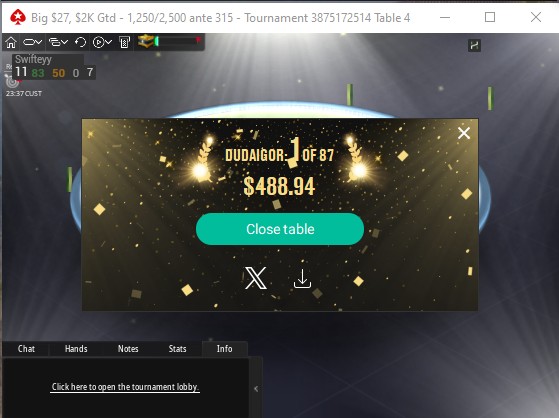Click the Swifteyy HUD stats box
The height and width of the screenshot is (418, 559).
coord(53,67)
